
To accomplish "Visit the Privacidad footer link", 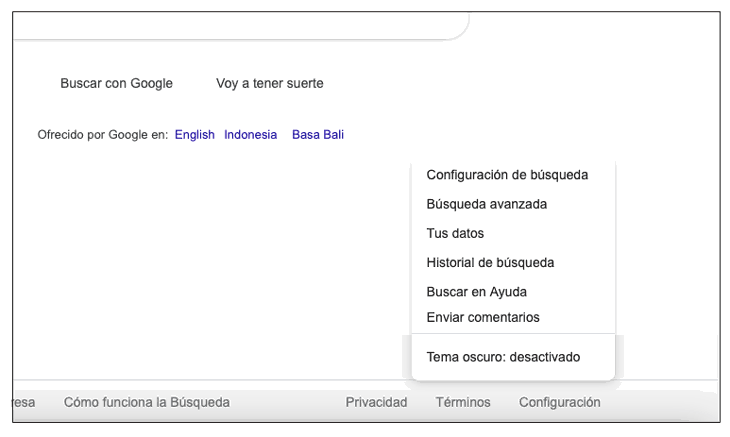I will point(376,402).
